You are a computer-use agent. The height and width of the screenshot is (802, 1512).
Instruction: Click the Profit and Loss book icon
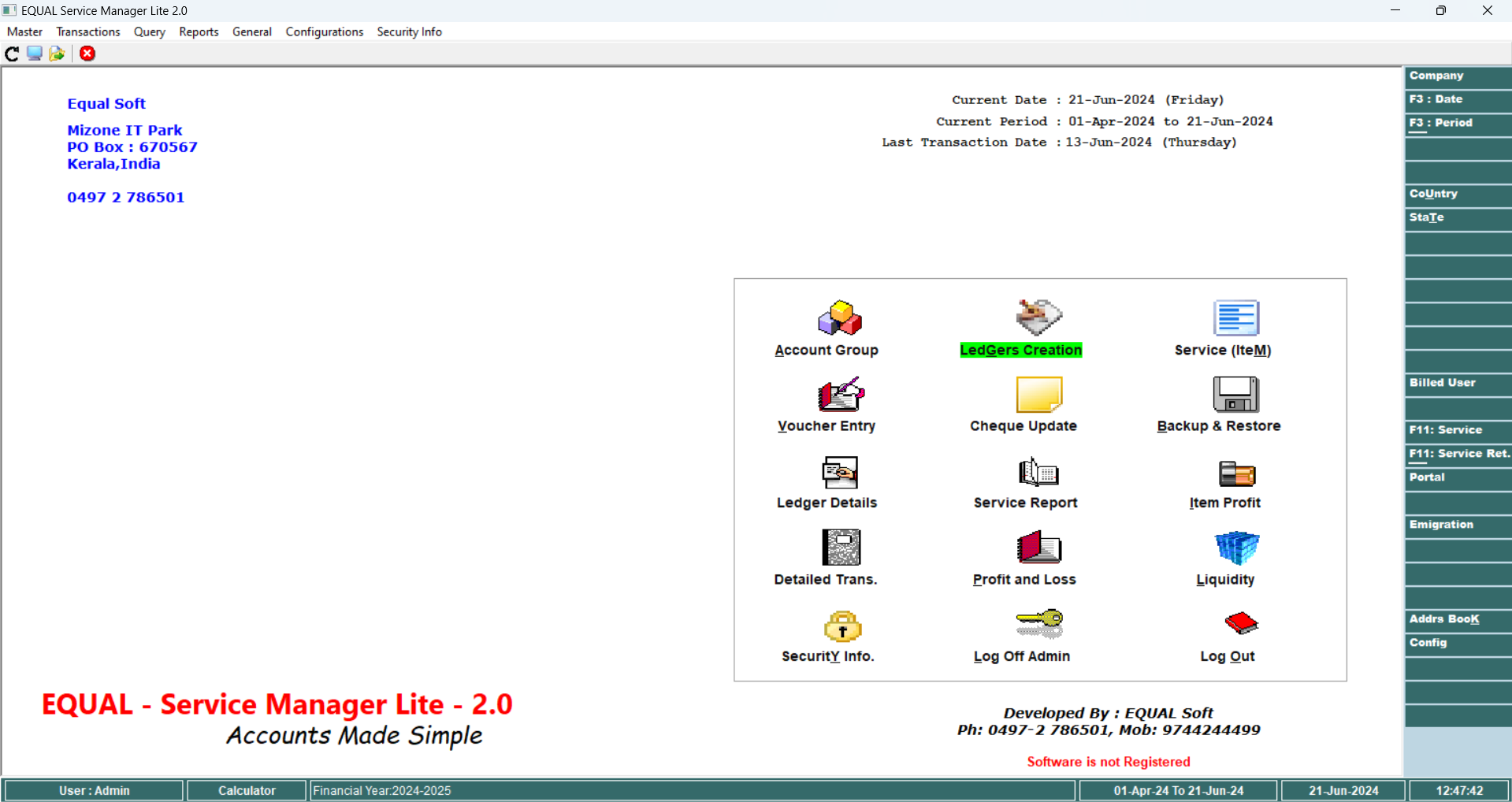[1038, 548]
